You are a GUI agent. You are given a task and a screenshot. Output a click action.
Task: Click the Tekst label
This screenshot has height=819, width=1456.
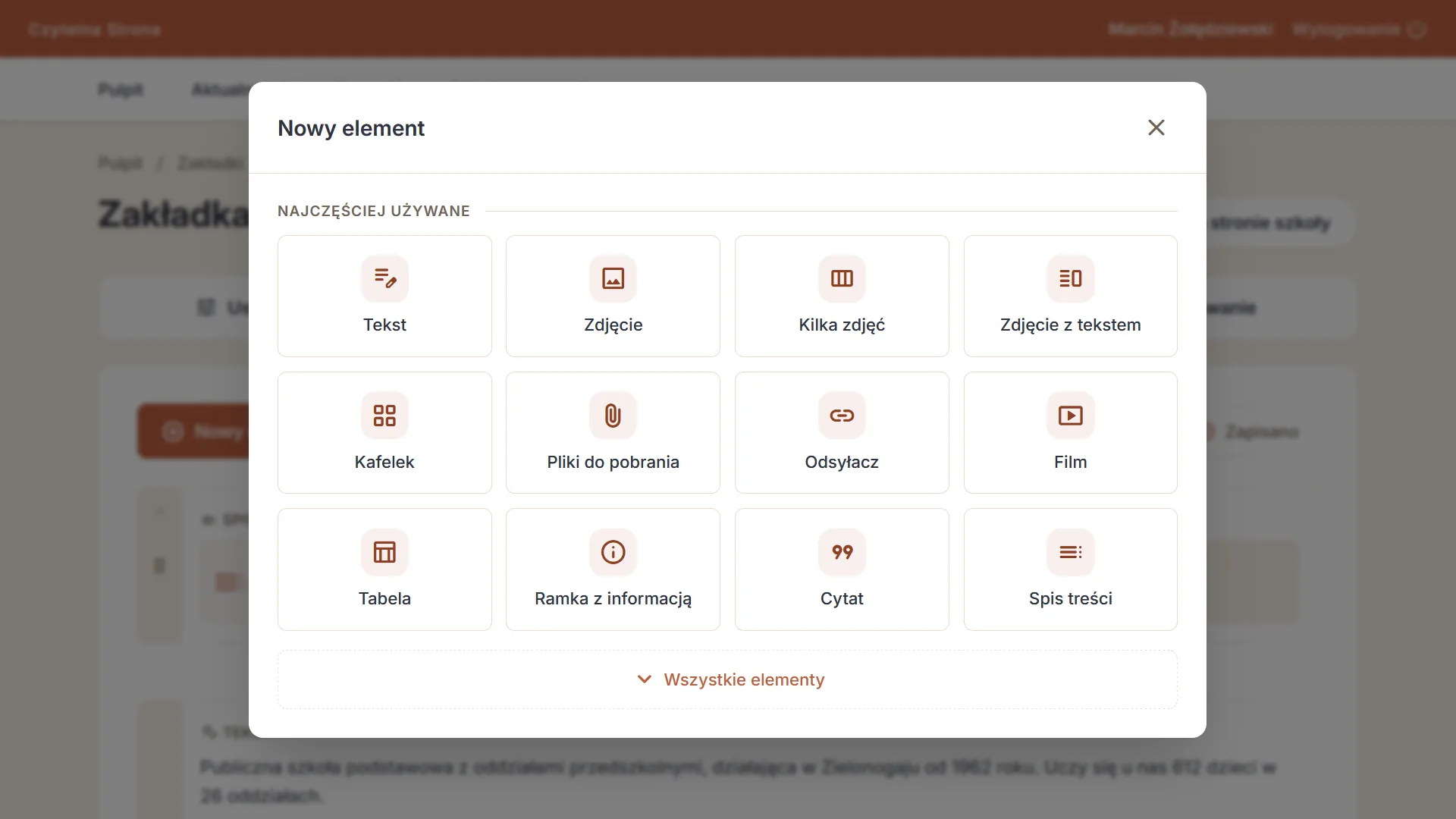click(384, 325)
